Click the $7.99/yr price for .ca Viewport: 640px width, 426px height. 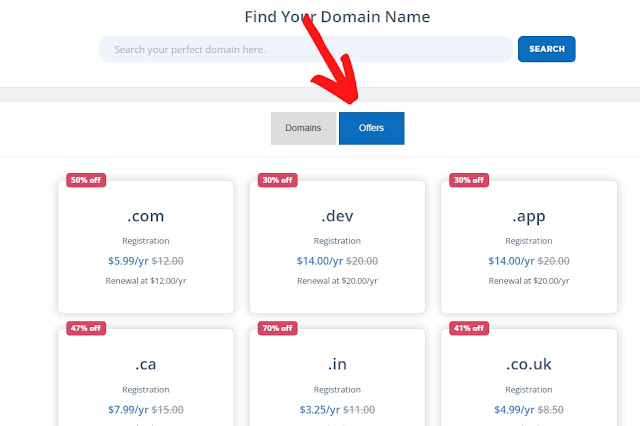[x=128, y=410]
